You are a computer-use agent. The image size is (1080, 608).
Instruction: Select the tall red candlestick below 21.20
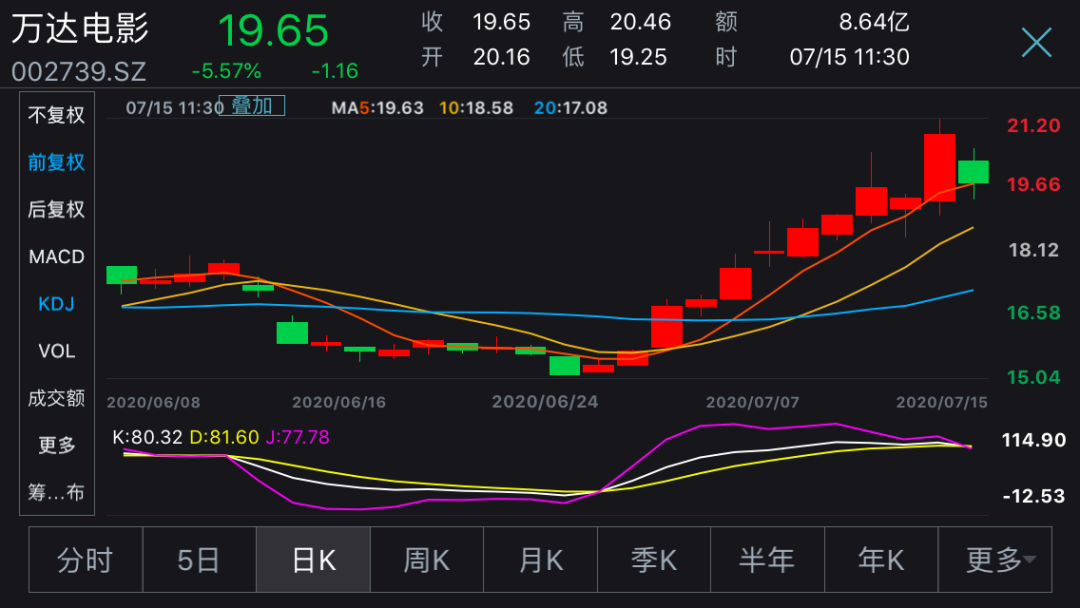(939, 167)
